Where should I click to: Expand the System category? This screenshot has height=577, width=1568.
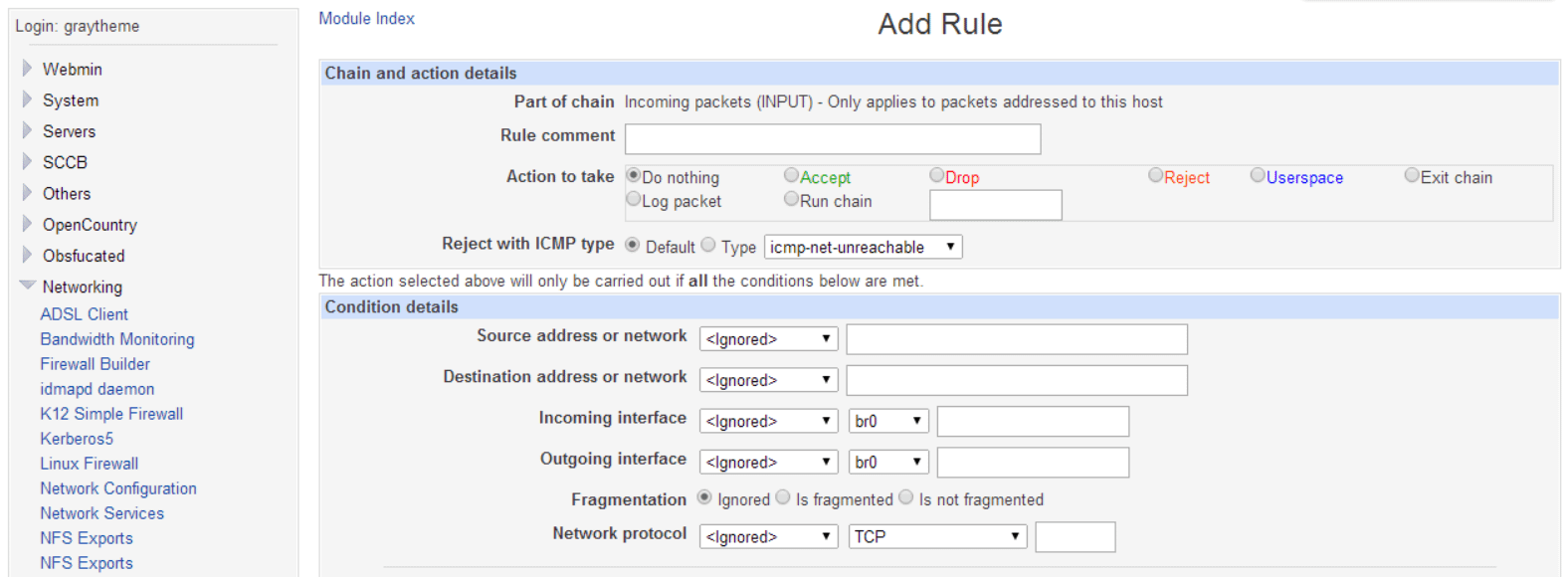(70, 99)
